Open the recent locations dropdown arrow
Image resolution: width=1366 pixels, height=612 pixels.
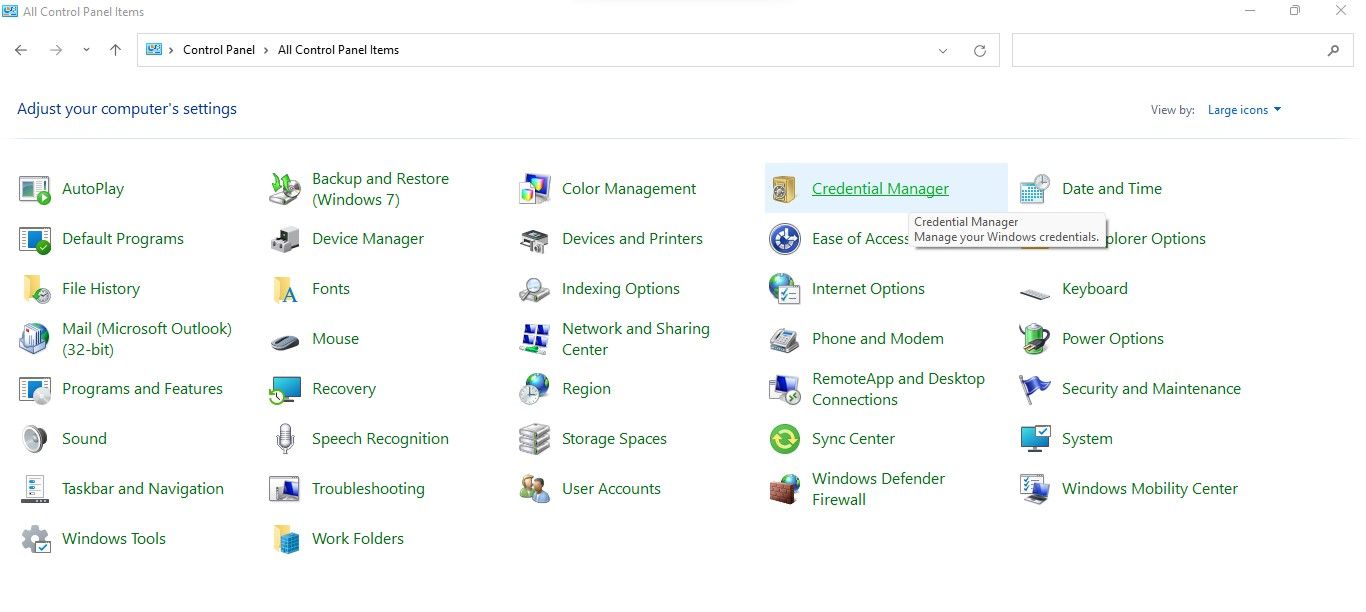click(86, 50)
